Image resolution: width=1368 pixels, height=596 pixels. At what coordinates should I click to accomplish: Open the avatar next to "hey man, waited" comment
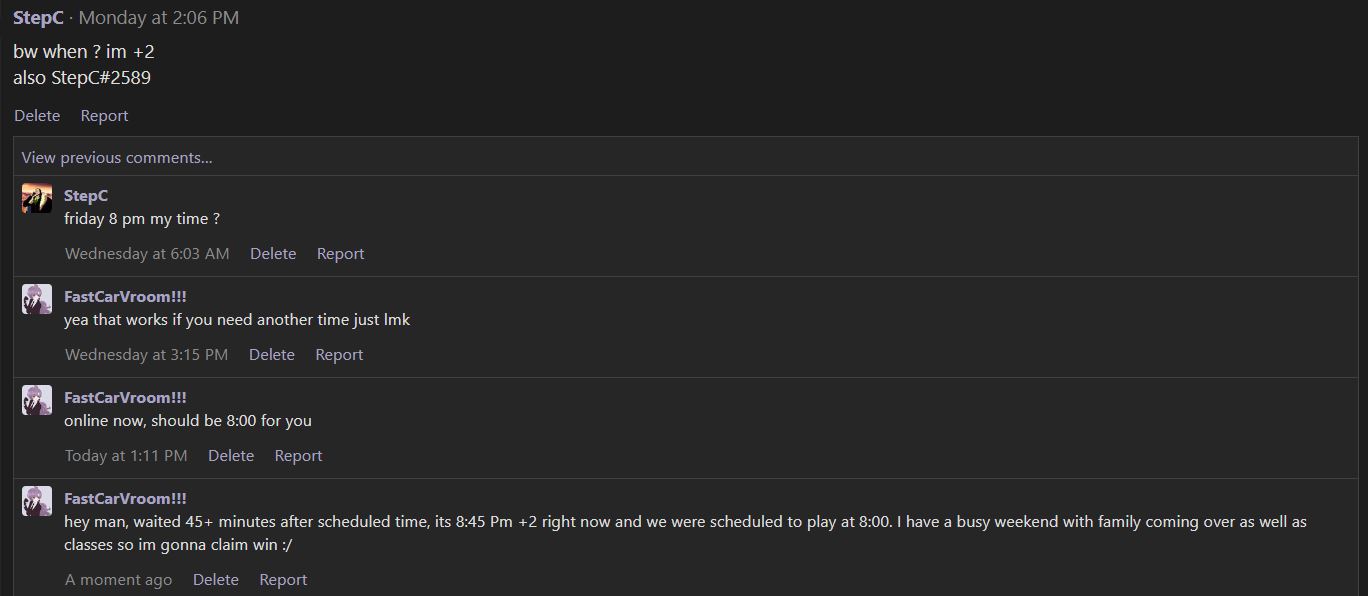point(37,501)
